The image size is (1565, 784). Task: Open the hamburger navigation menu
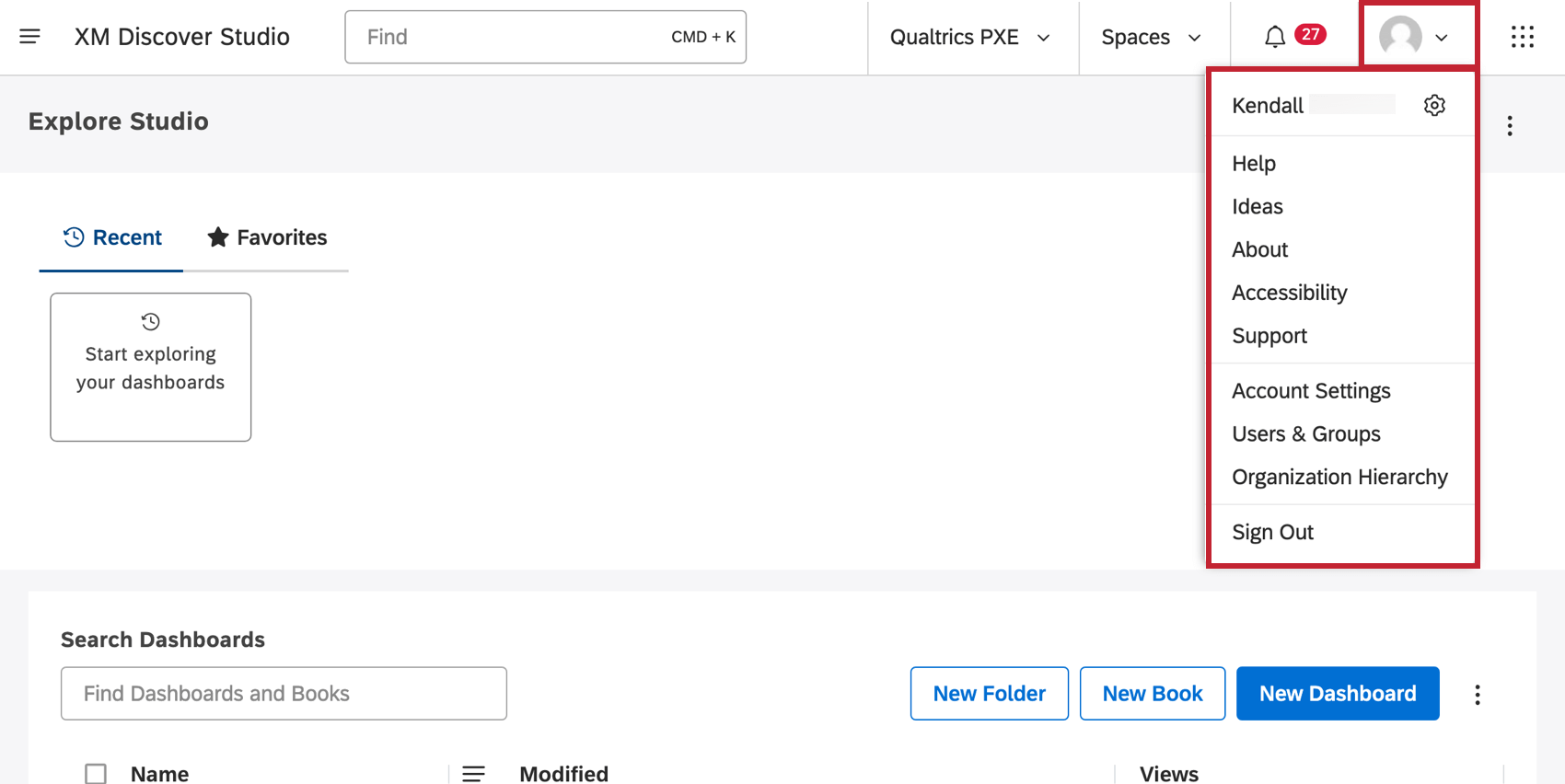click(x=29, y=37)
